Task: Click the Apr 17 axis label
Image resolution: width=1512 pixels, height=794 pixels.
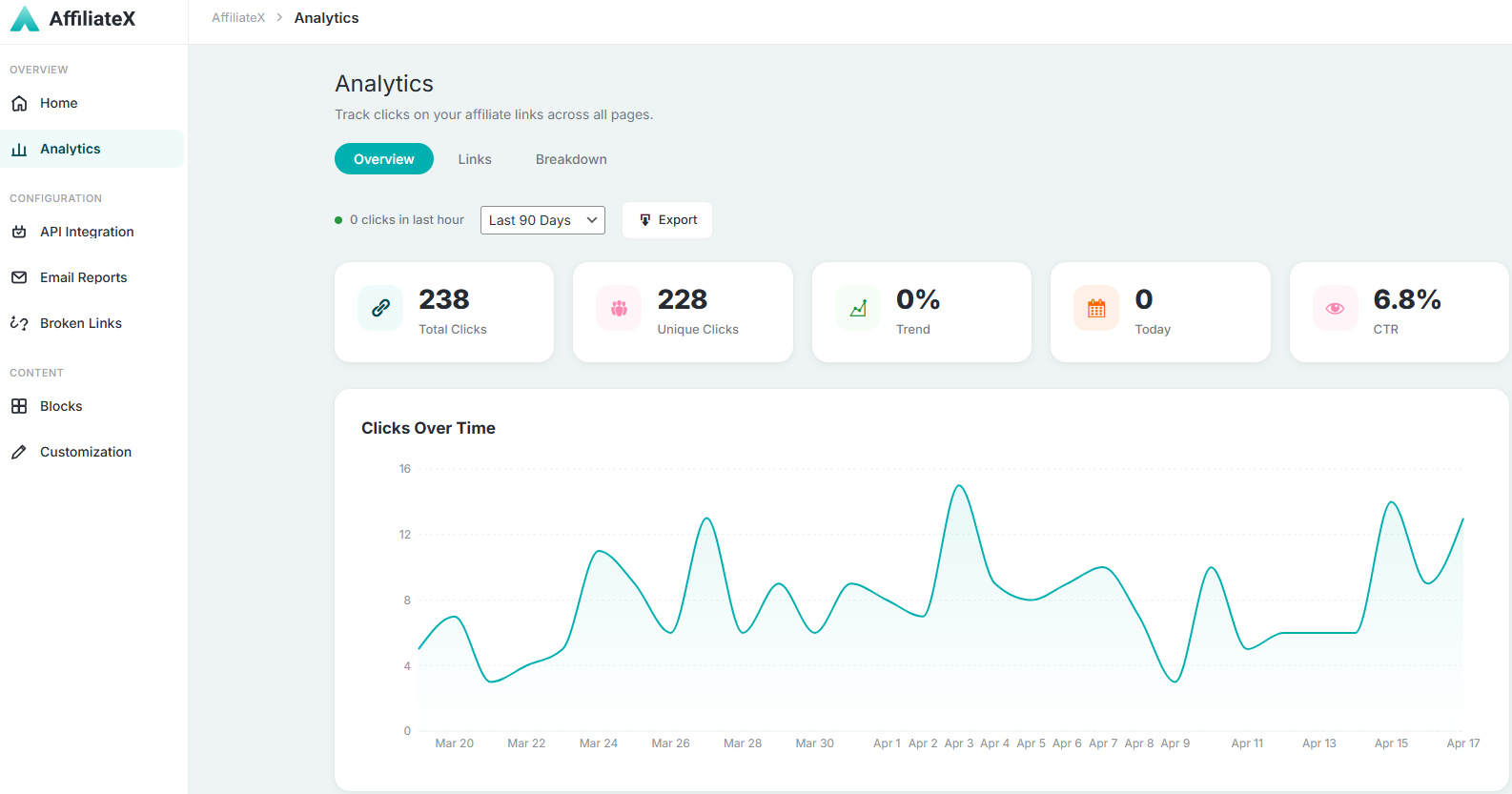Action: click(x=1463, y=743)
